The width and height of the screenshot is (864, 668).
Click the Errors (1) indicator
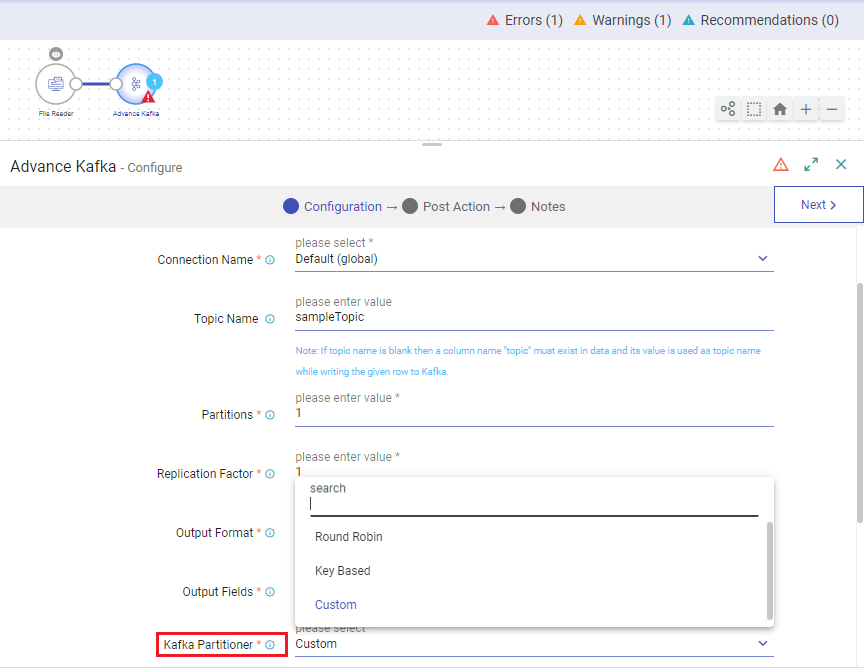(x=525, y=20)
